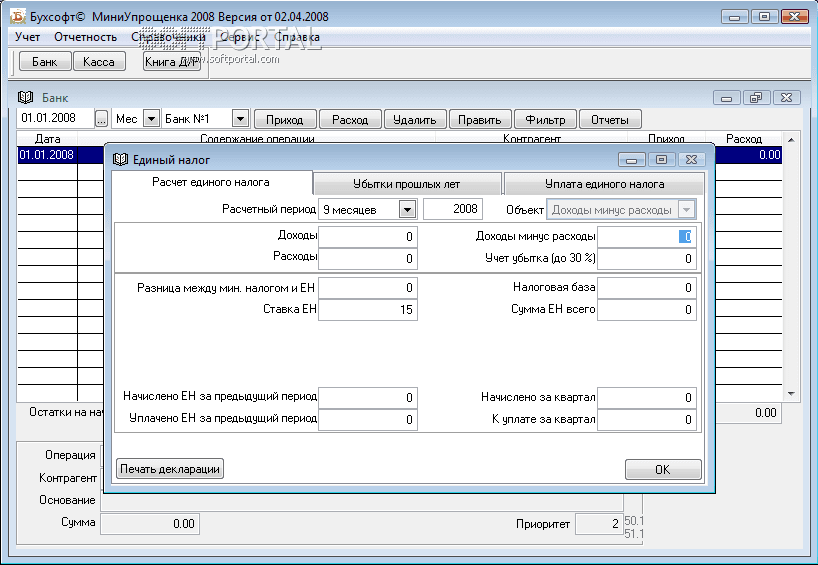The height and width of the screenshot is (565, 818).
Task: Click the Сумма ЕН всего field
Action: coord(647,310)
